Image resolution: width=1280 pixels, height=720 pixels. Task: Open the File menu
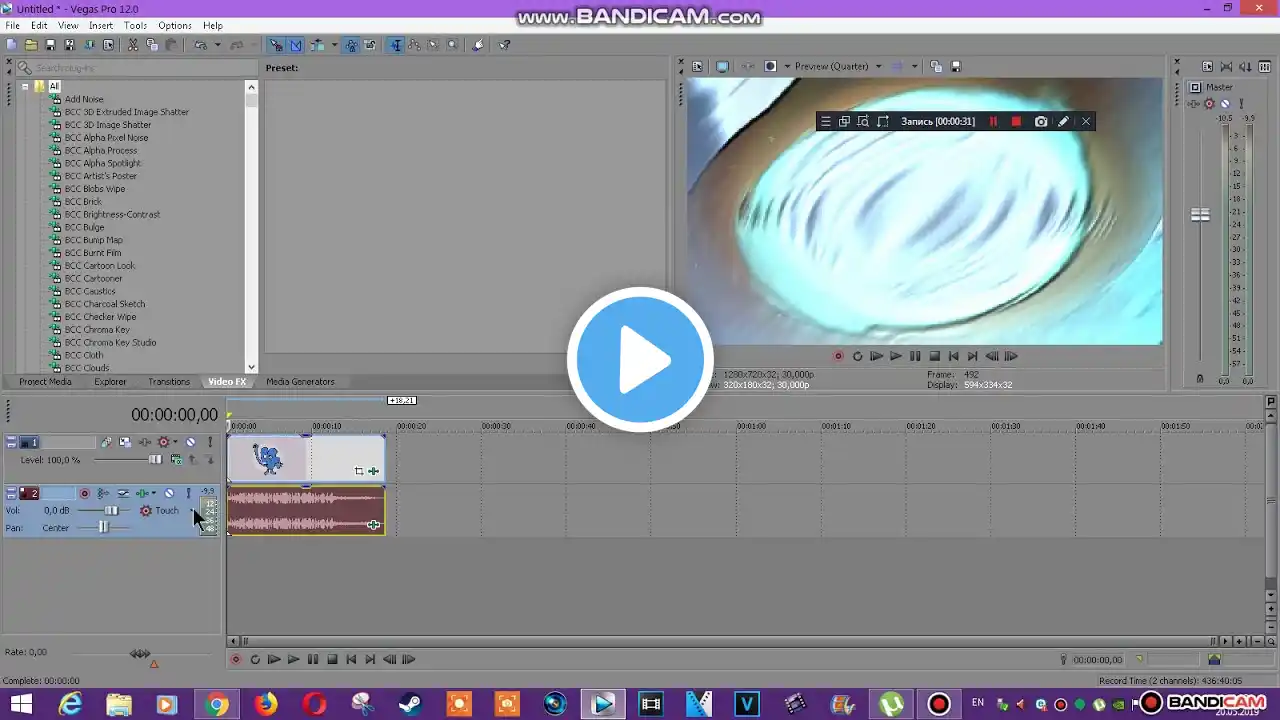pos(12,26)
